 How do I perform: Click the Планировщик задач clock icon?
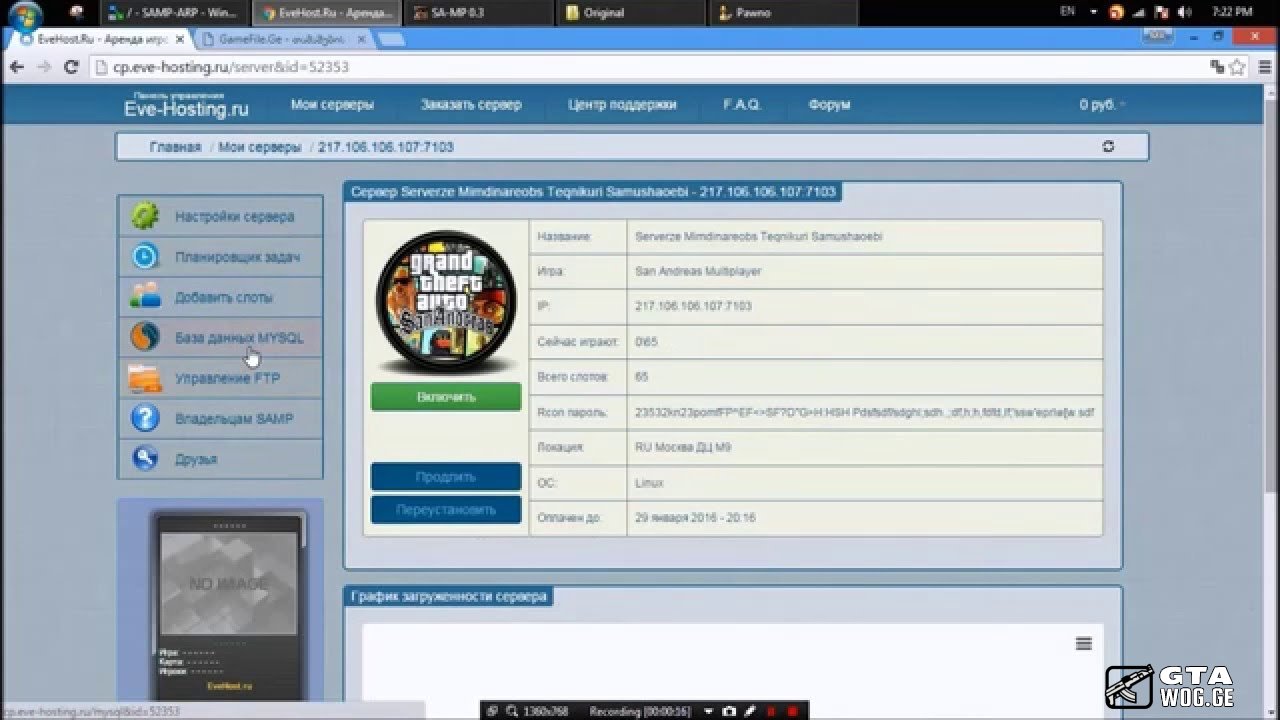pos(145,257)
